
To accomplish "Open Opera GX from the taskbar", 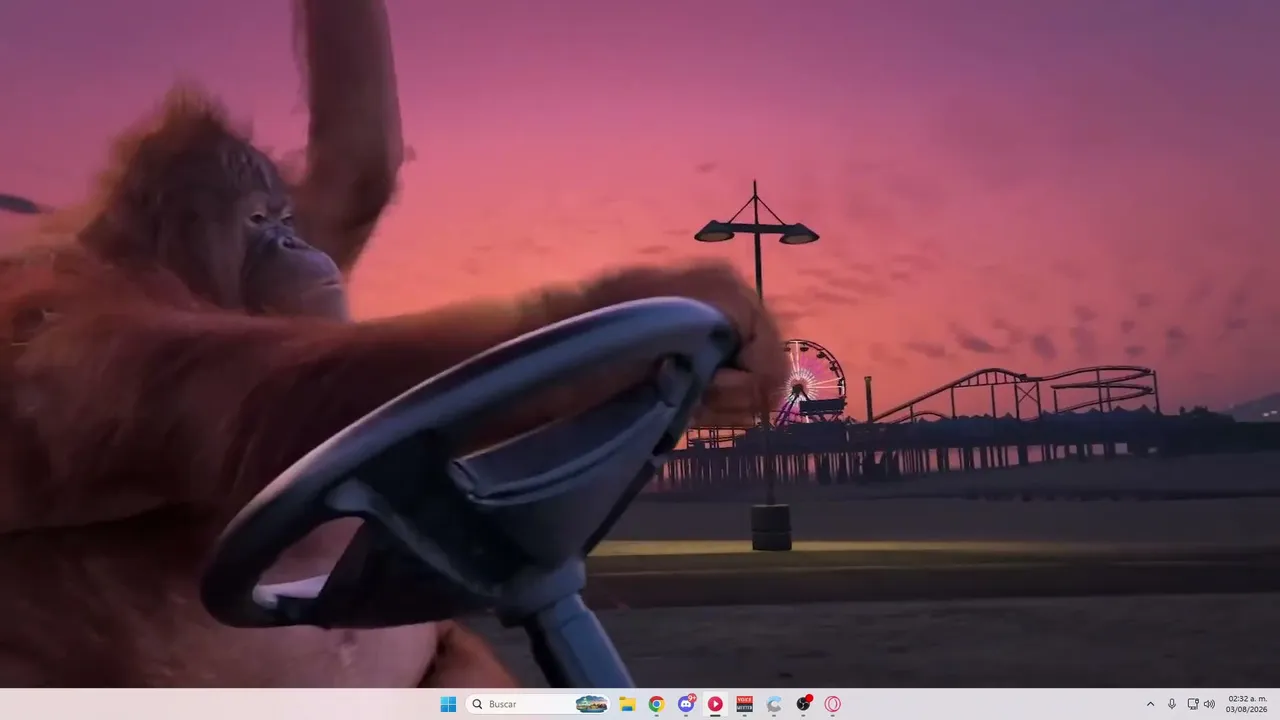I will (832, 704).
